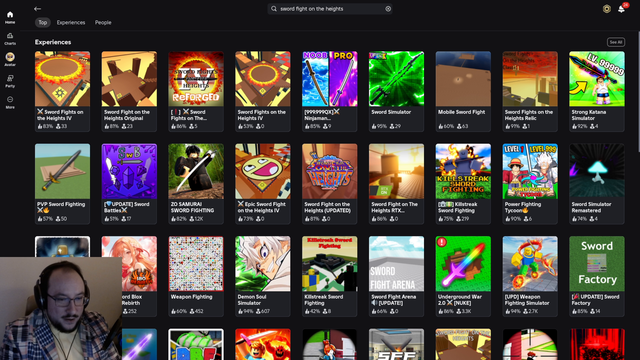Open Power Fighting Tycoon thumbnail
640x360 pixels.
pyautogui.click(x=530, y=171)
